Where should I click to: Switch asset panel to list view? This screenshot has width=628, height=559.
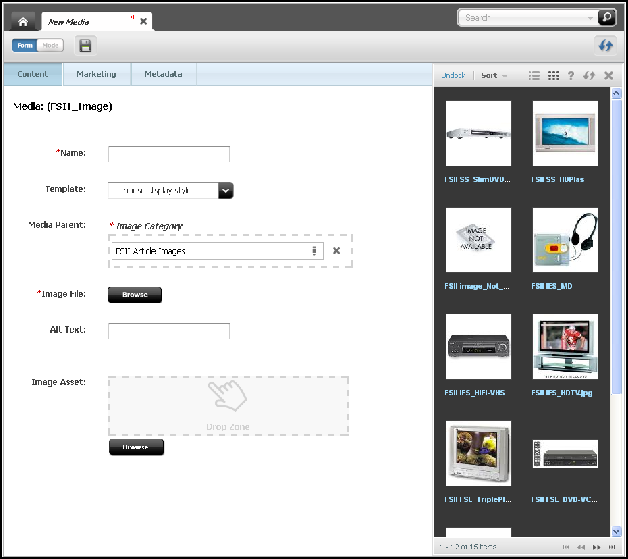534,75
